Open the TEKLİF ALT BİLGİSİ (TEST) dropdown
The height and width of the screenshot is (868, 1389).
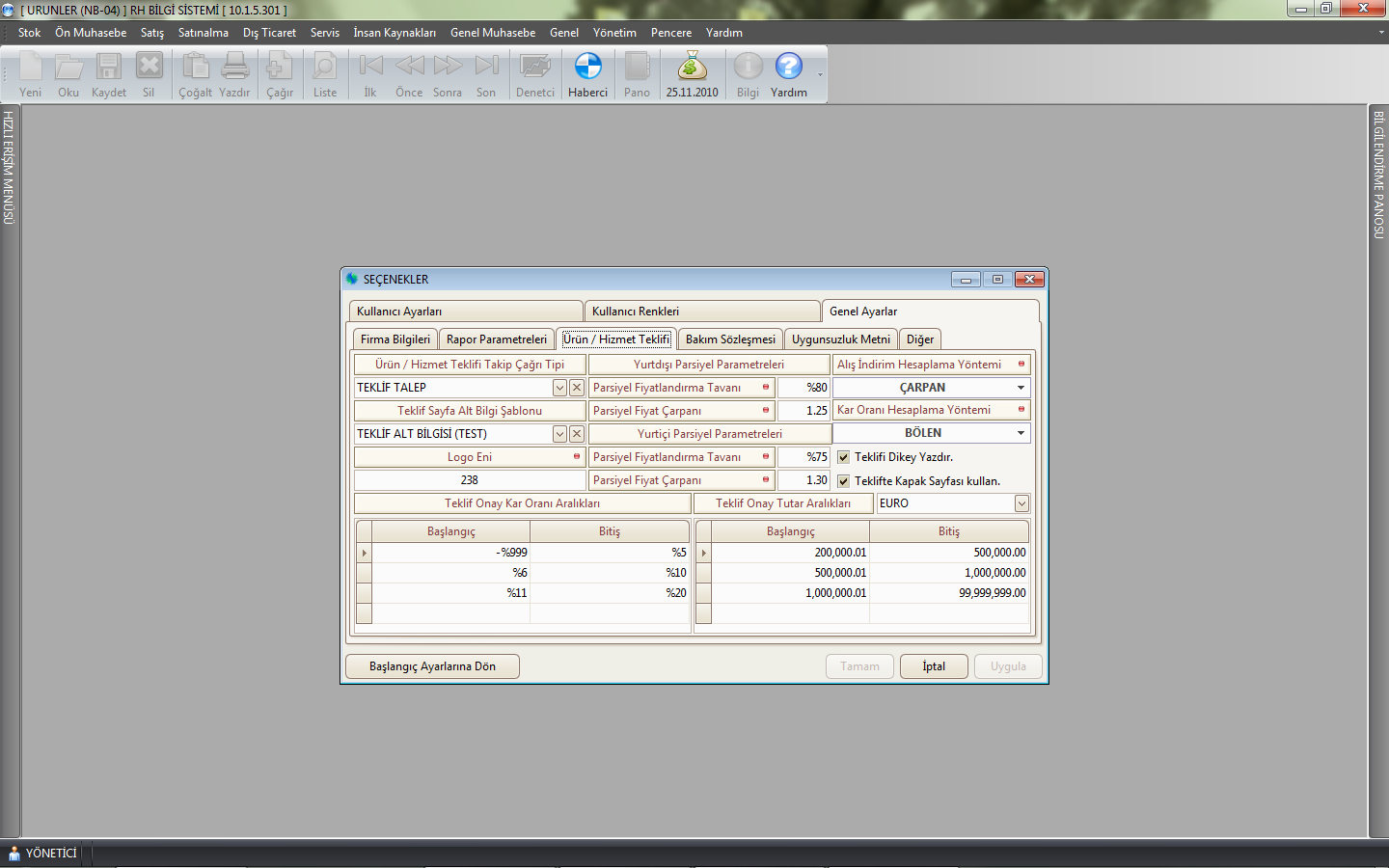[x=559, y=434]
